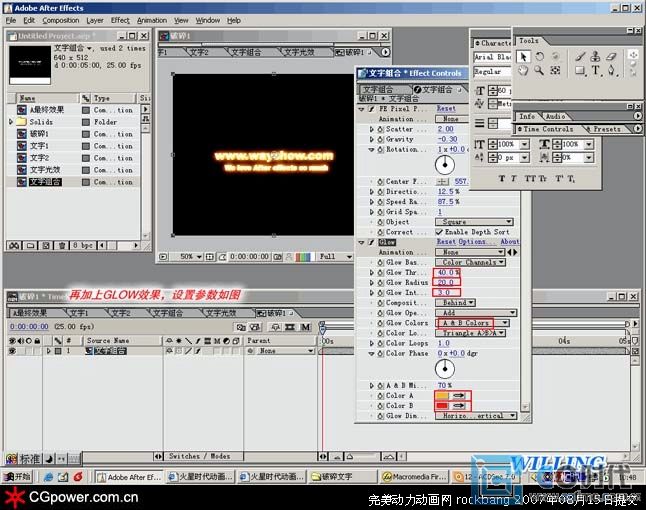This screenshot has width=646, height=510.
Task: Toggle quality switch on layer 1
Action: click(x=188, y=351)
